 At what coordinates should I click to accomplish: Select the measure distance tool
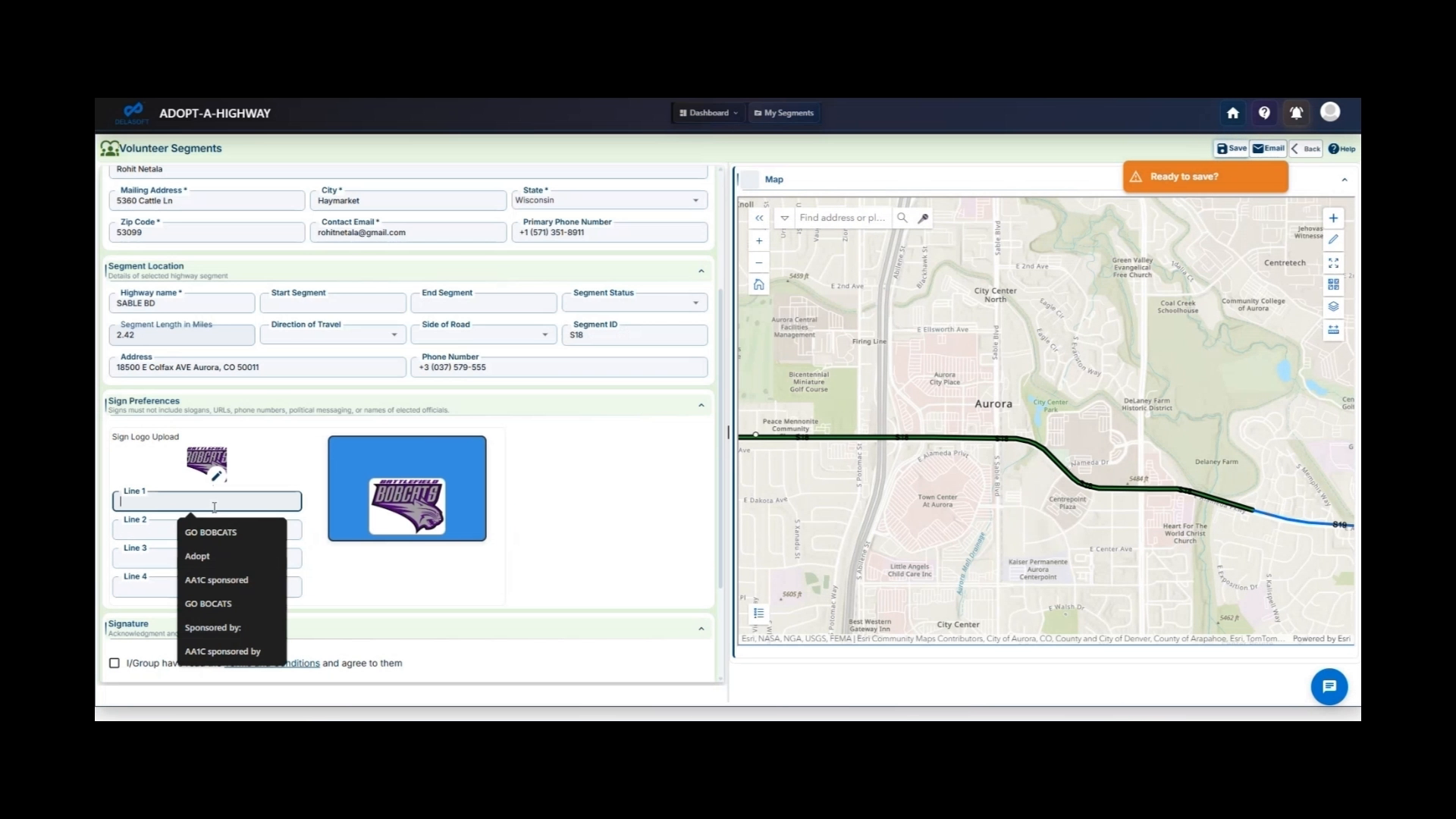1334,329
